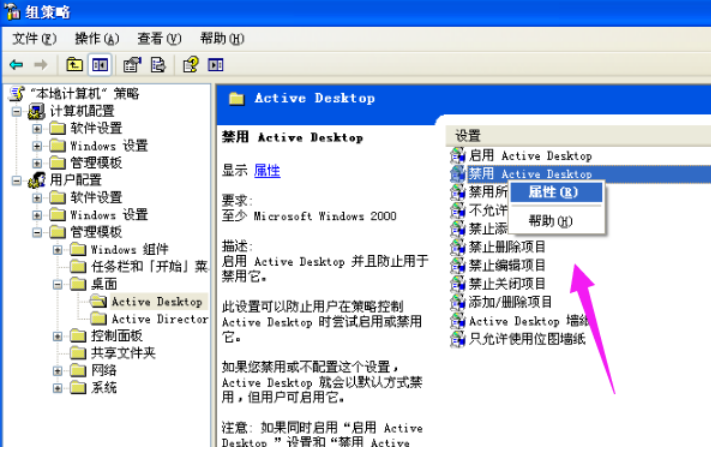This screenshot has height=459, width=711.
Task: Open the 文件(F) menu
Action: coord(37,39)
